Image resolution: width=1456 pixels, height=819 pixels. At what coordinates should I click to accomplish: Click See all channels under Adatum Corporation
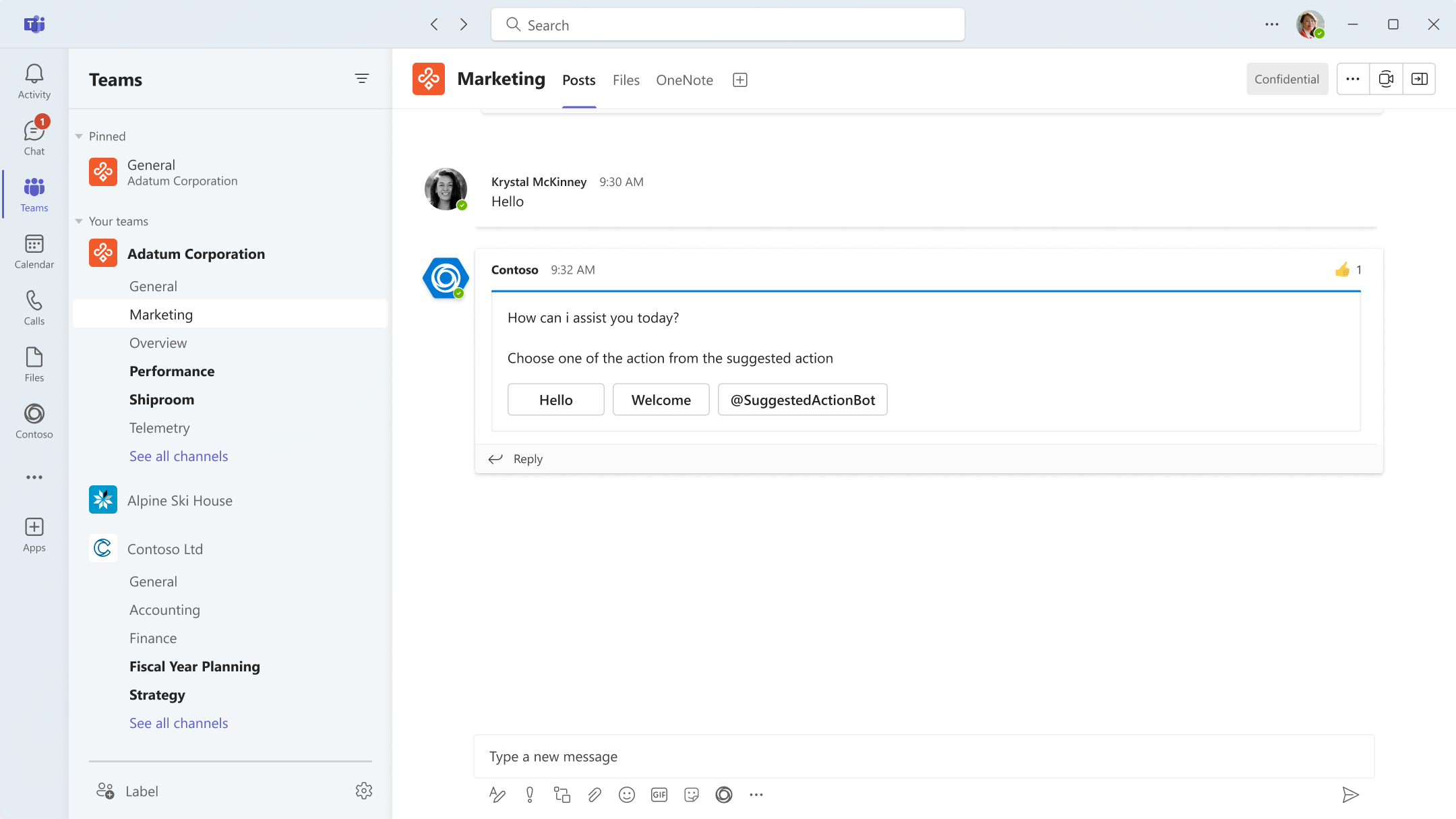(179, 456)
